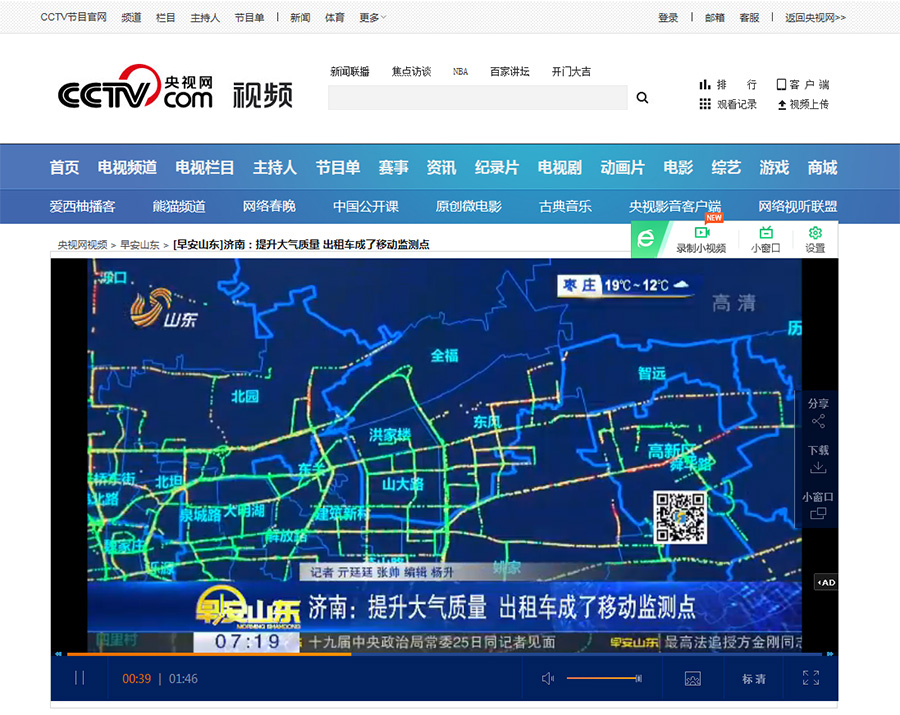
Task: Mute the video via speaker icon
Action: coord(548,678)
